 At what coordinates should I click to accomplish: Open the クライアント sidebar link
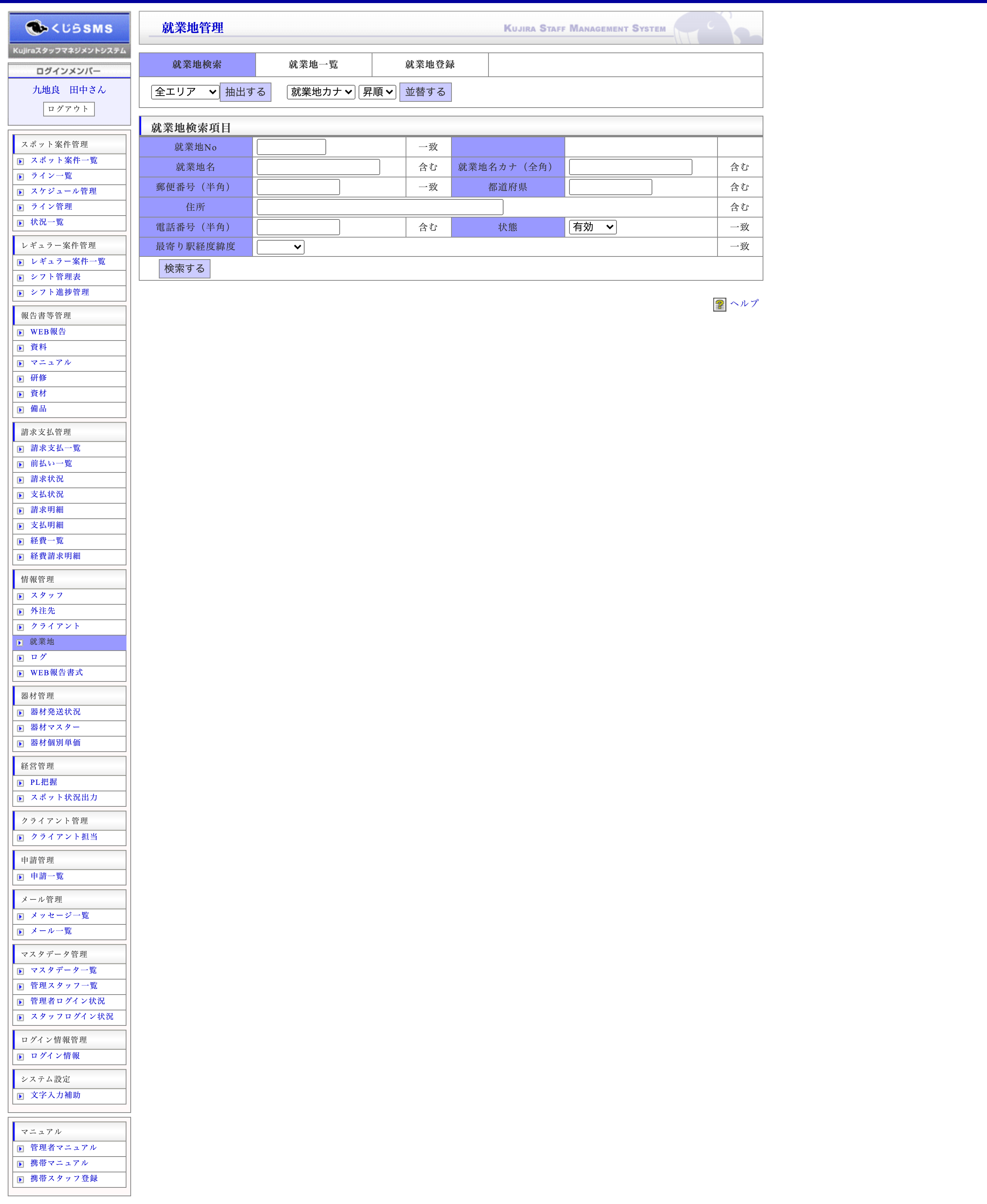pos(55,626)
